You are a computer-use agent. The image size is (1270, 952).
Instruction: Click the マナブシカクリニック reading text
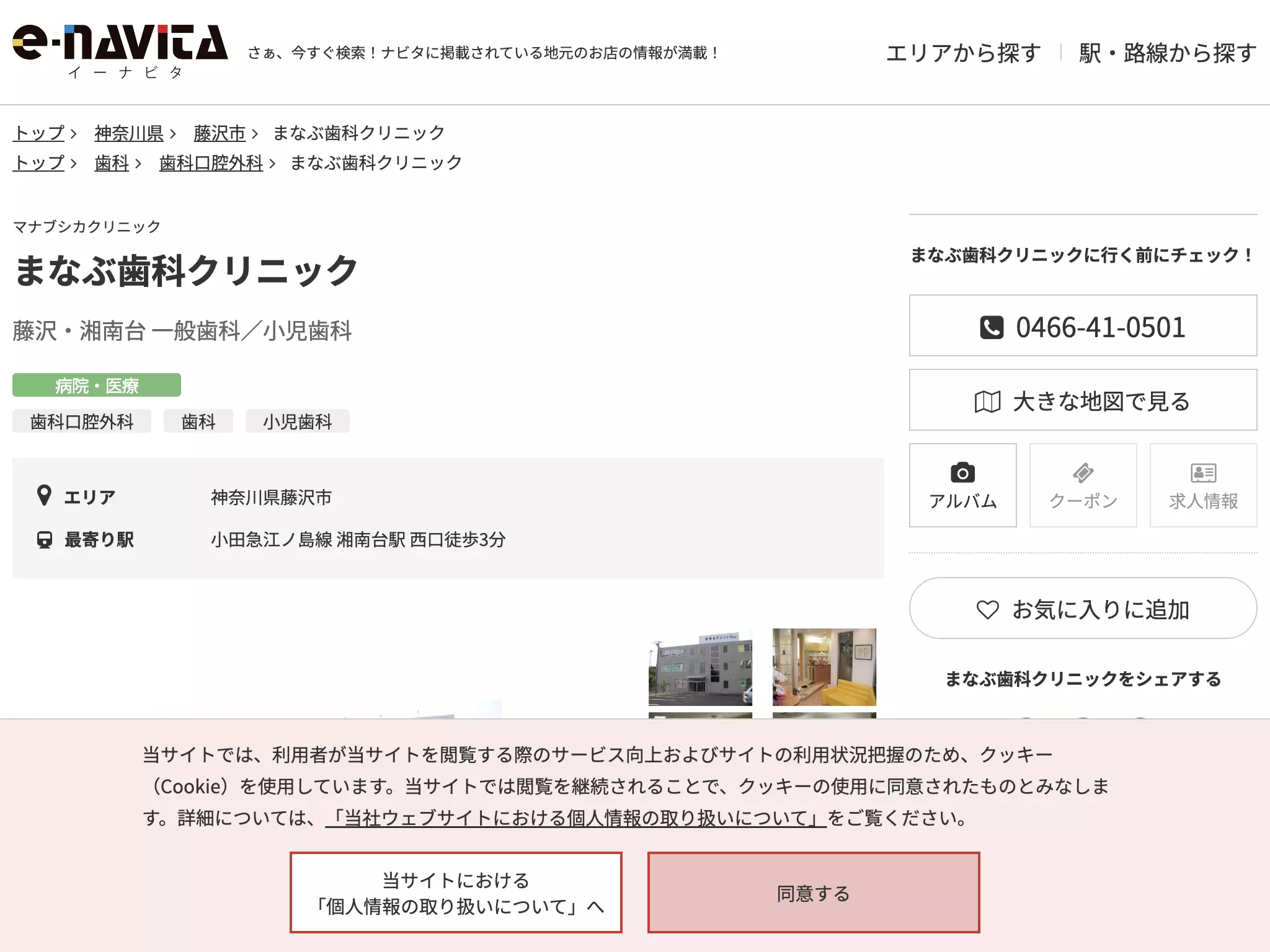tap(87, 226)
